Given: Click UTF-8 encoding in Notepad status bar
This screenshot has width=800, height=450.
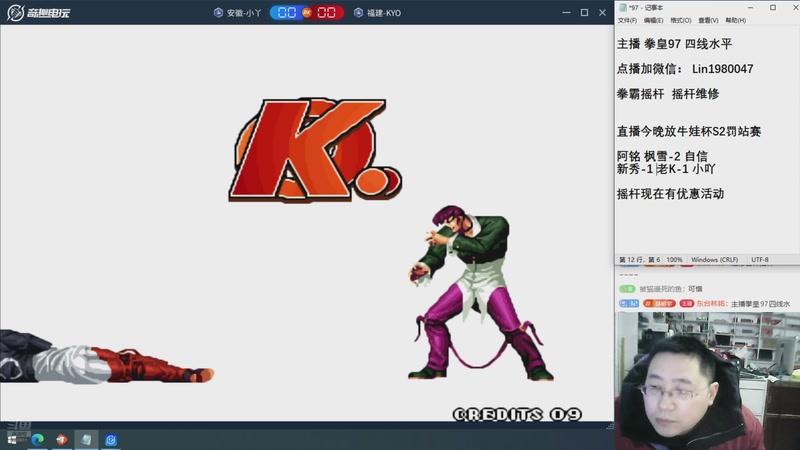Looking at the screenshot, I should point(760,260).
